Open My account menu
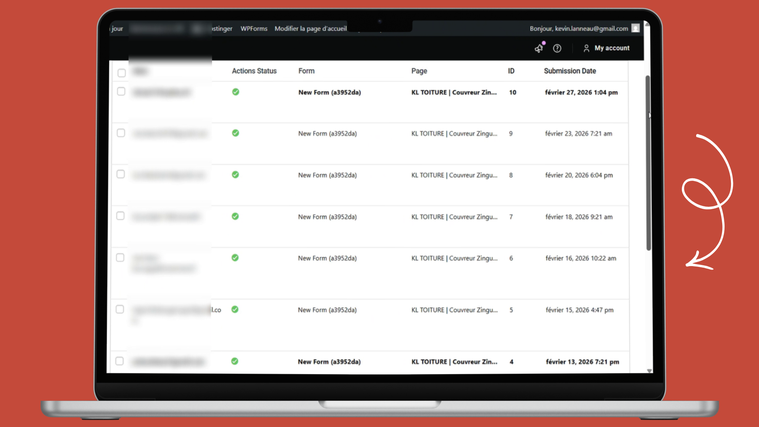Viewport: 759px width, 427px height. [606, 48]
